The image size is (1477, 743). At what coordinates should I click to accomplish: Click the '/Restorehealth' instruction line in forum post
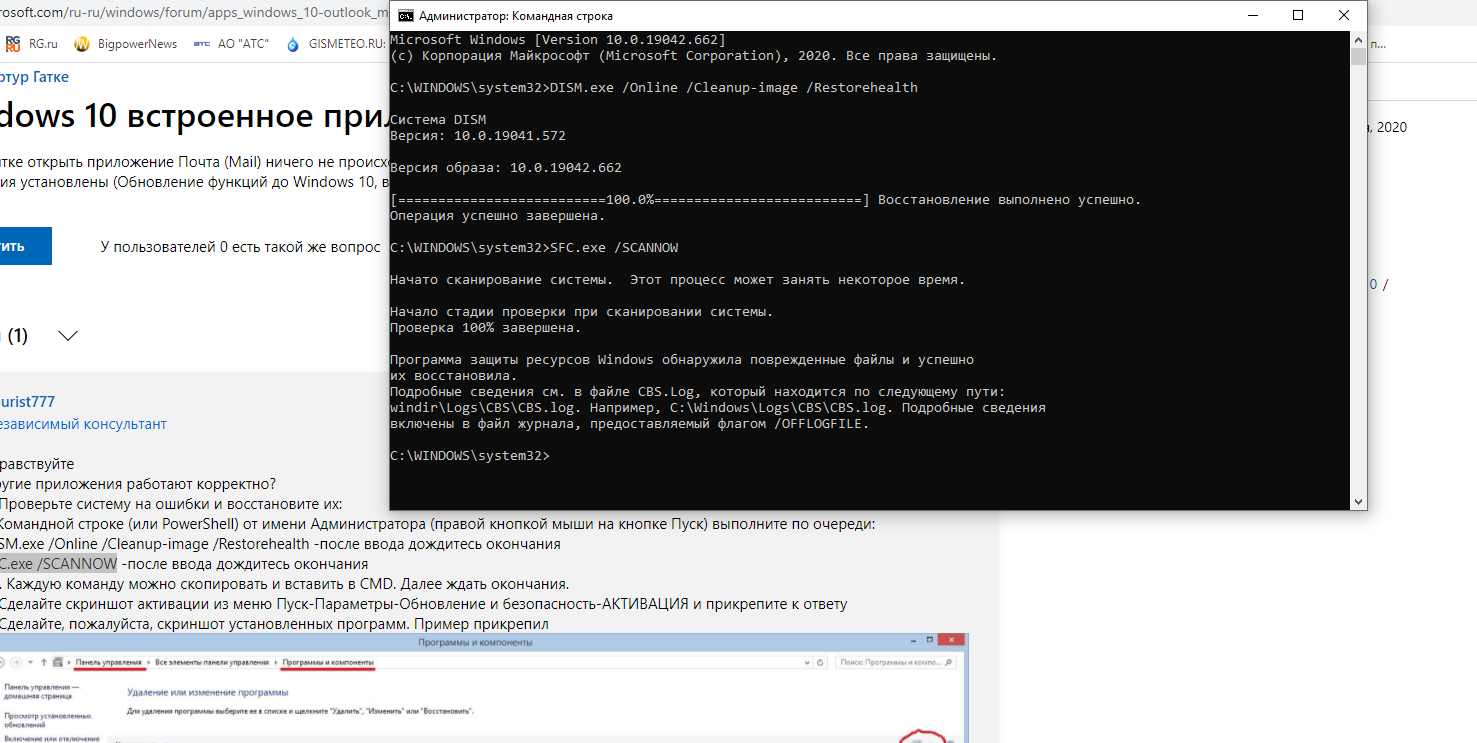coord(280,544)
